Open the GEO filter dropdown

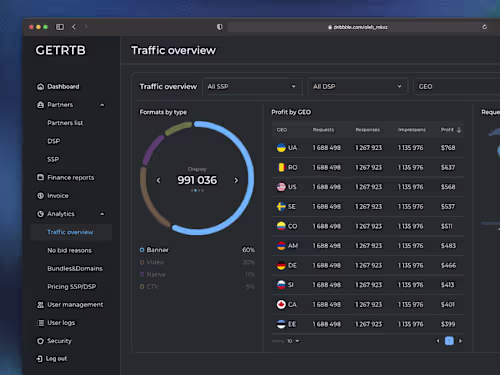tap(457, 87)
